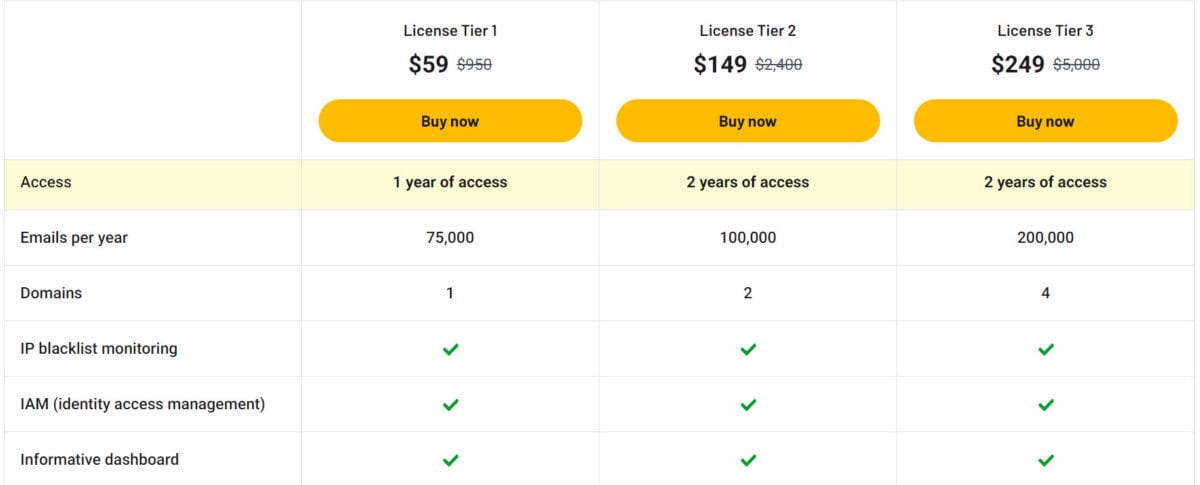Click the Tier 2 IP blacklist monitoring checkmark
The image size is (1200, 485).
coord(748,349)
